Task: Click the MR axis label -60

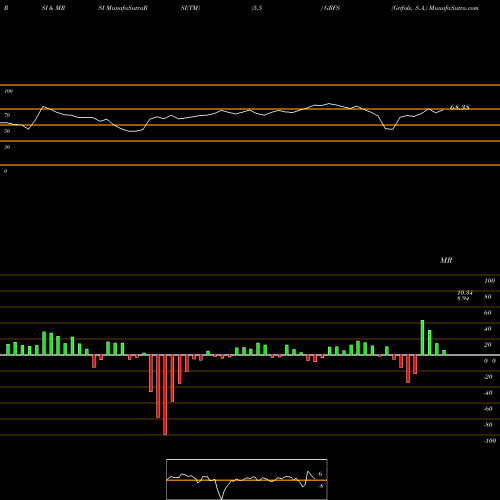Action: [488, 409]
